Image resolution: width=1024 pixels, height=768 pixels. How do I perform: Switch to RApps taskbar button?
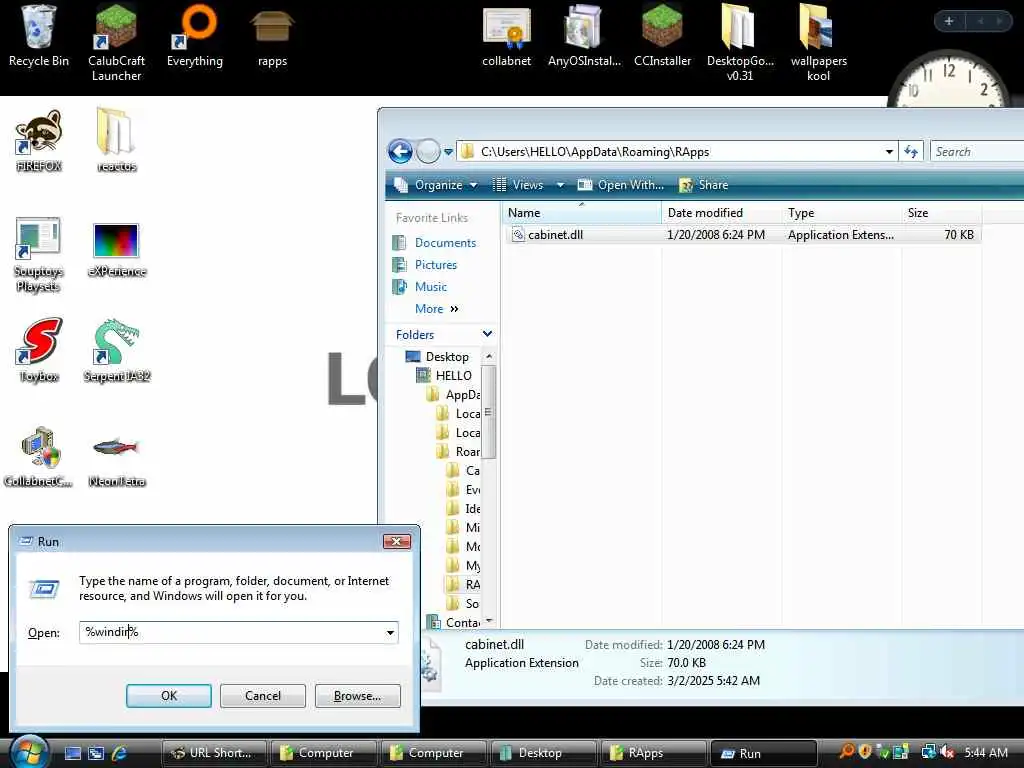pyautogui.click(x=654, y=753)
